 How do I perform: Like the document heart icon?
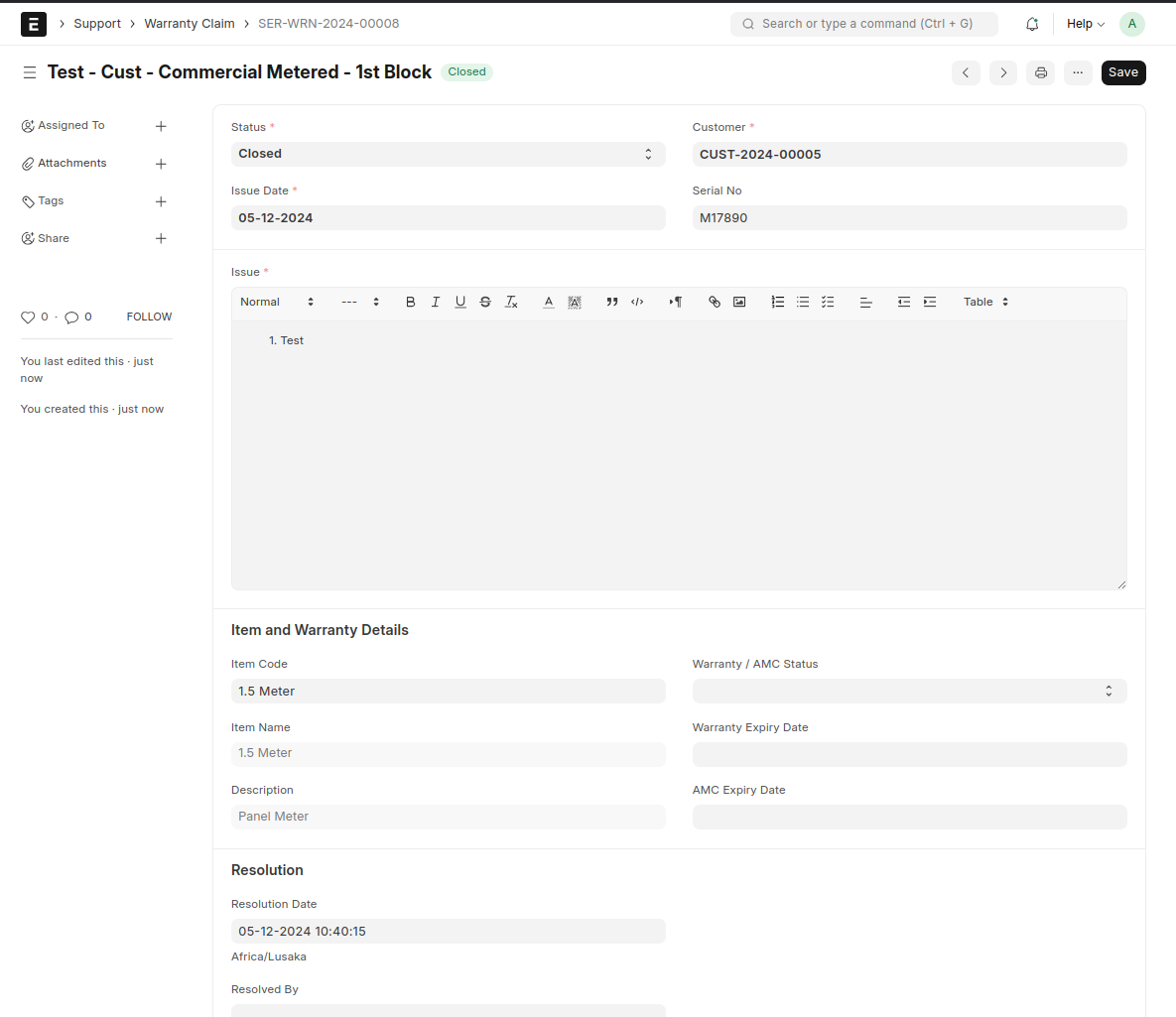[28, 318]
